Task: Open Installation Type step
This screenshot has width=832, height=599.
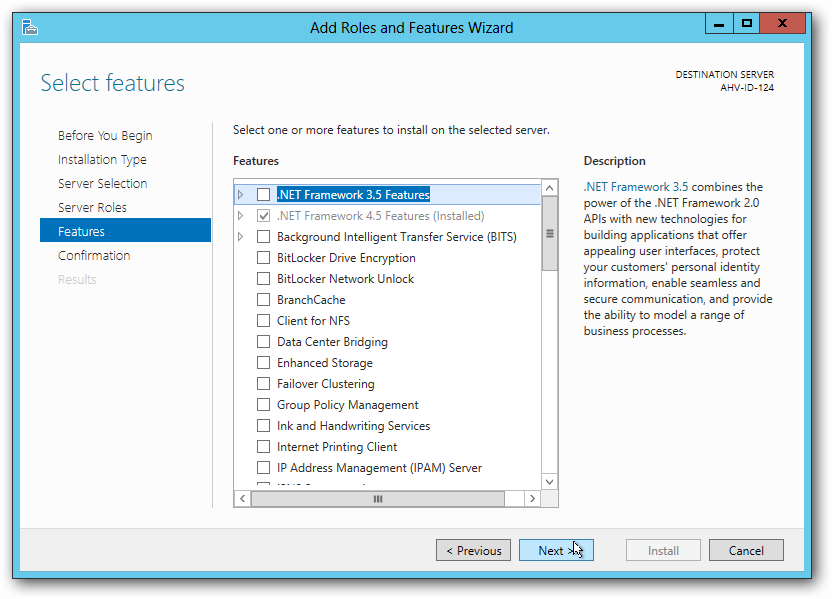Action: pyautogui.click(x=102, y=160)
